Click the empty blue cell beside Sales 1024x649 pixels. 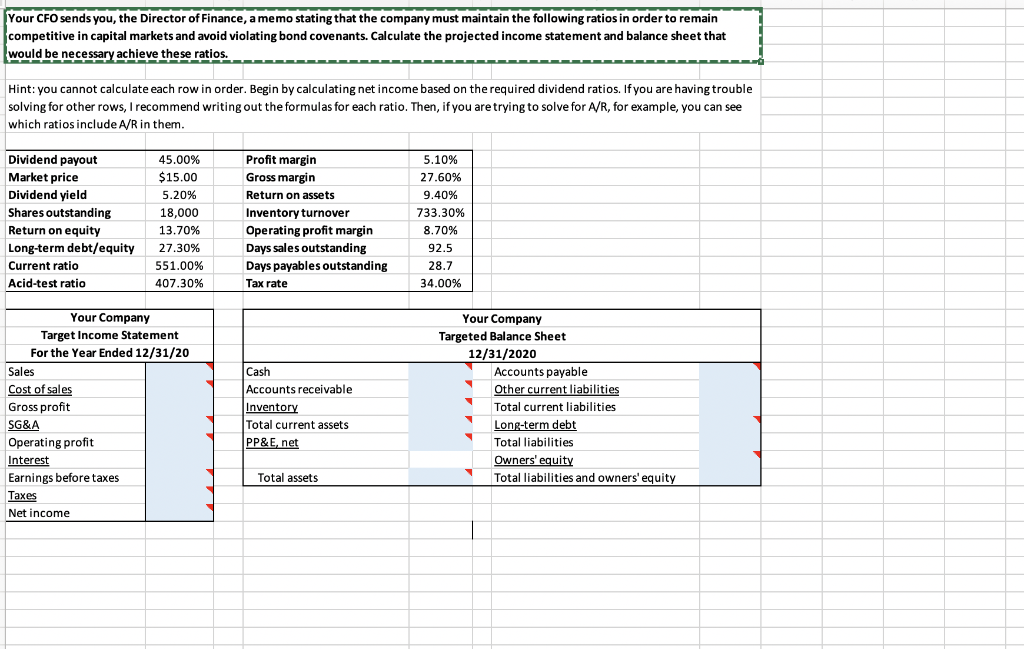(x=180, y=371)
